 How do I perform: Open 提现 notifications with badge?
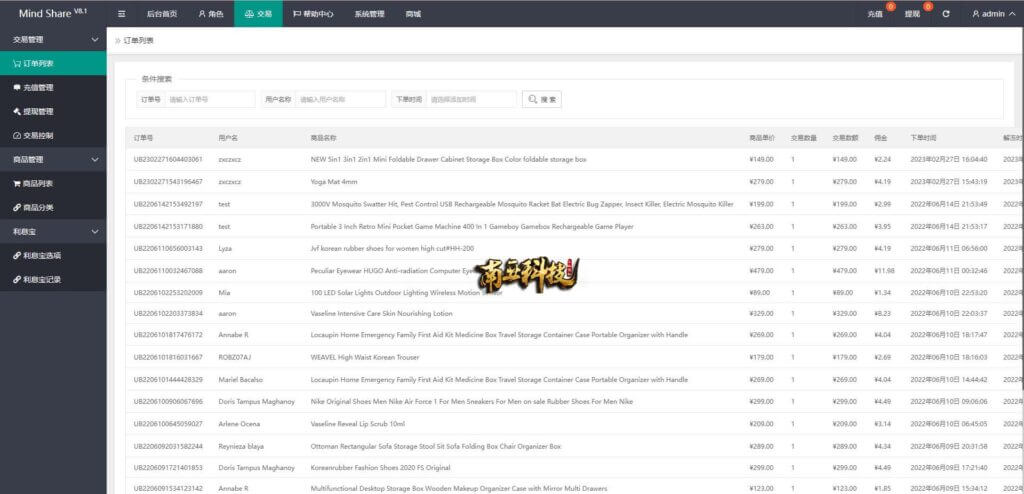tap(913, 14)
